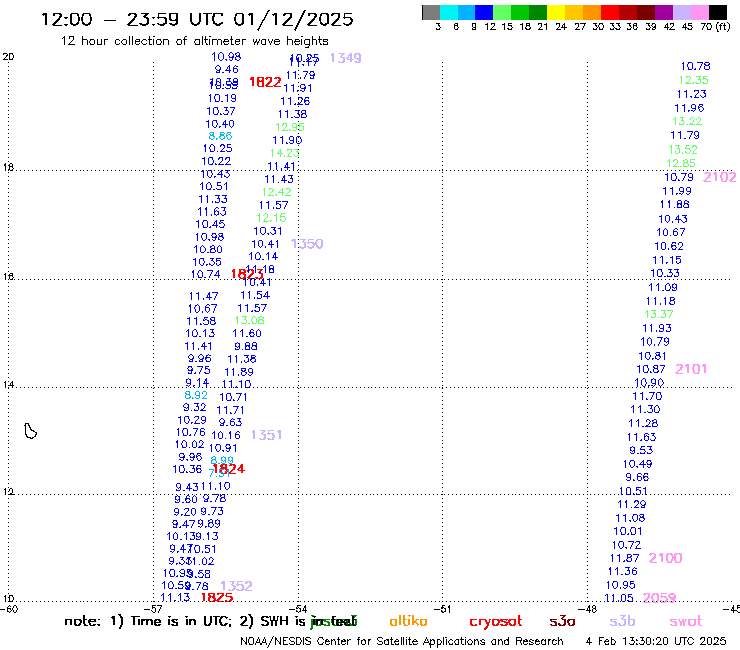Image resolution: width=740 pixels, height=650 pixels.
Task: Click the wave height value '11.05'
Action: point(619,598)
